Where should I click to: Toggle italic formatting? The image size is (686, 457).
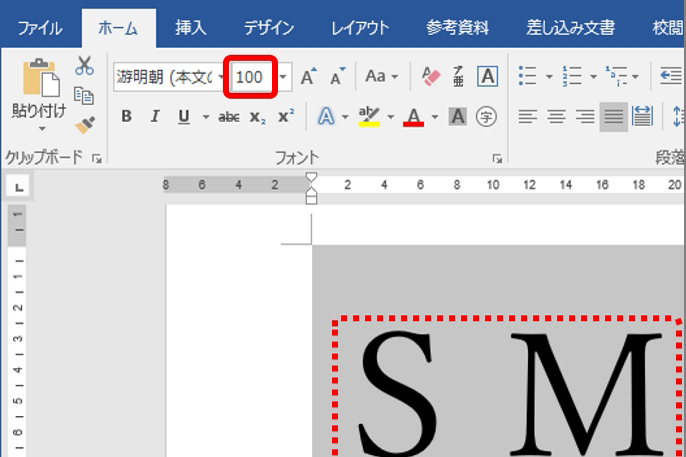pyautogui.click(x=154, y=116)
